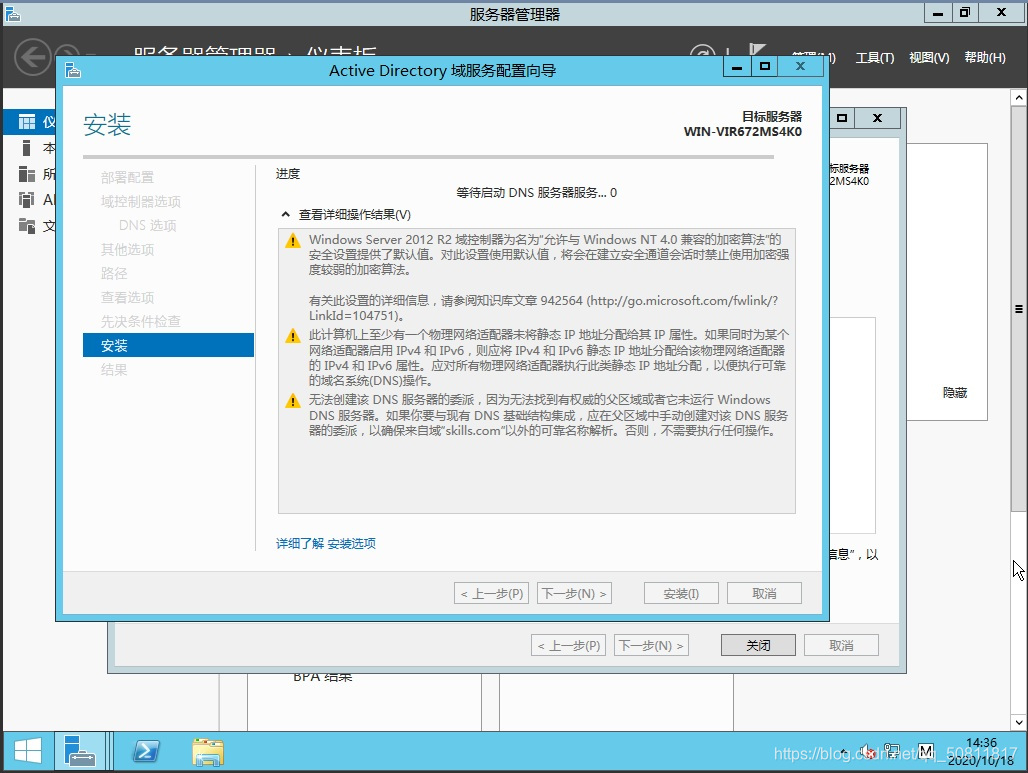The width and height of the screenshot is (1028, 773).
Task: Open the Start button
Action: 28,751
